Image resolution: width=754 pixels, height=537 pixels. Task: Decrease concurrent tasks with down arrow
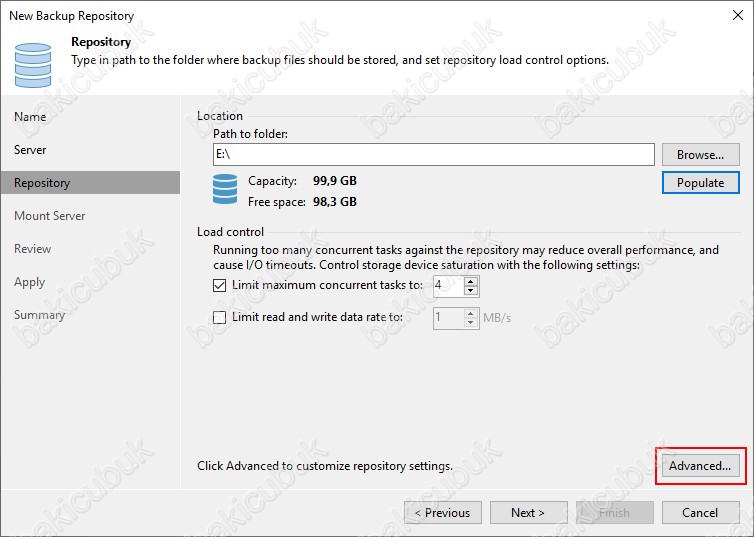tap(471, 290)
